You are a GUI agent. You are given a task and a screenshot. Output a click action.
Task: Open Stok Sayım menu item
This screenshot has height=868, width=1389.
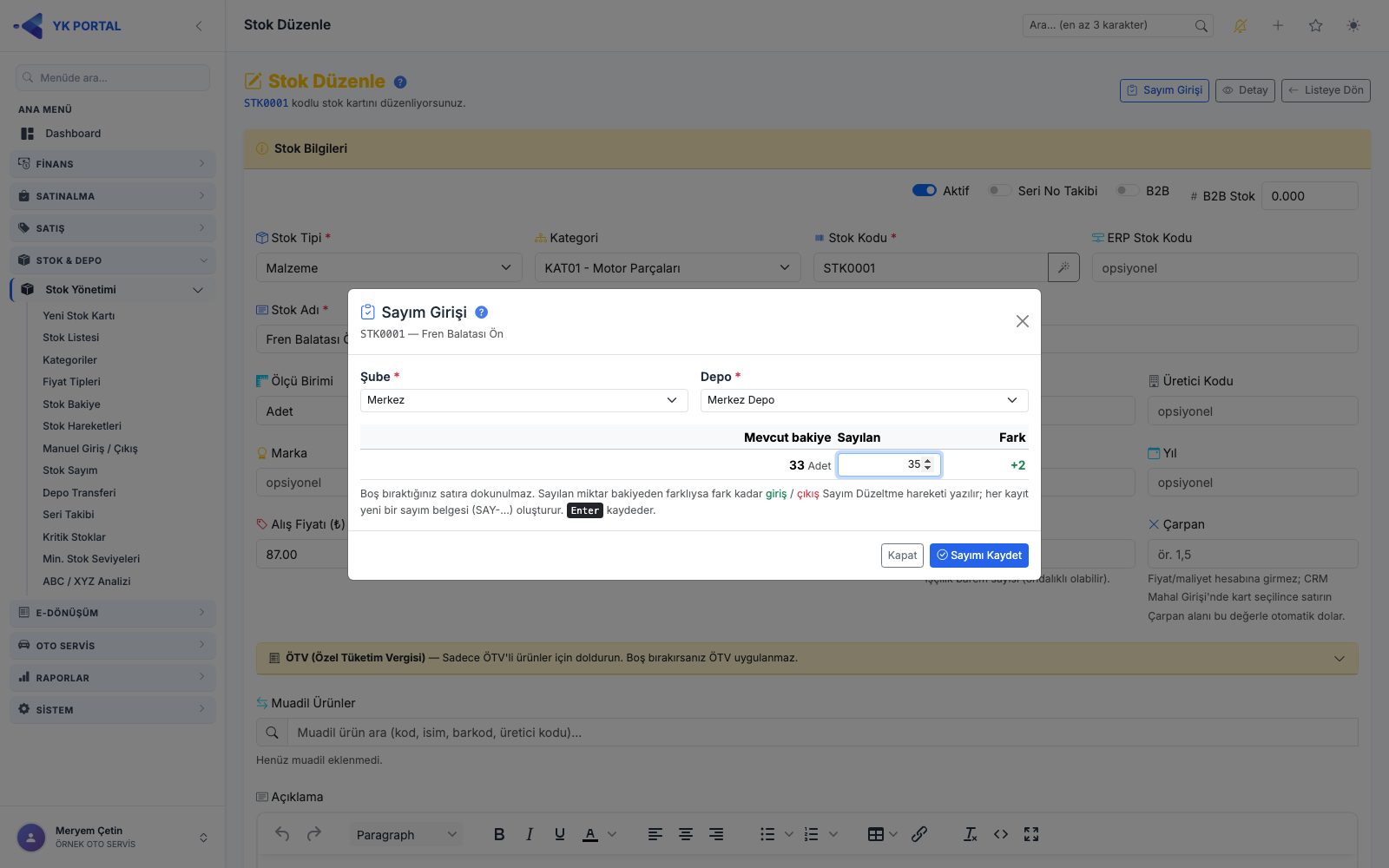coord(70,470)
